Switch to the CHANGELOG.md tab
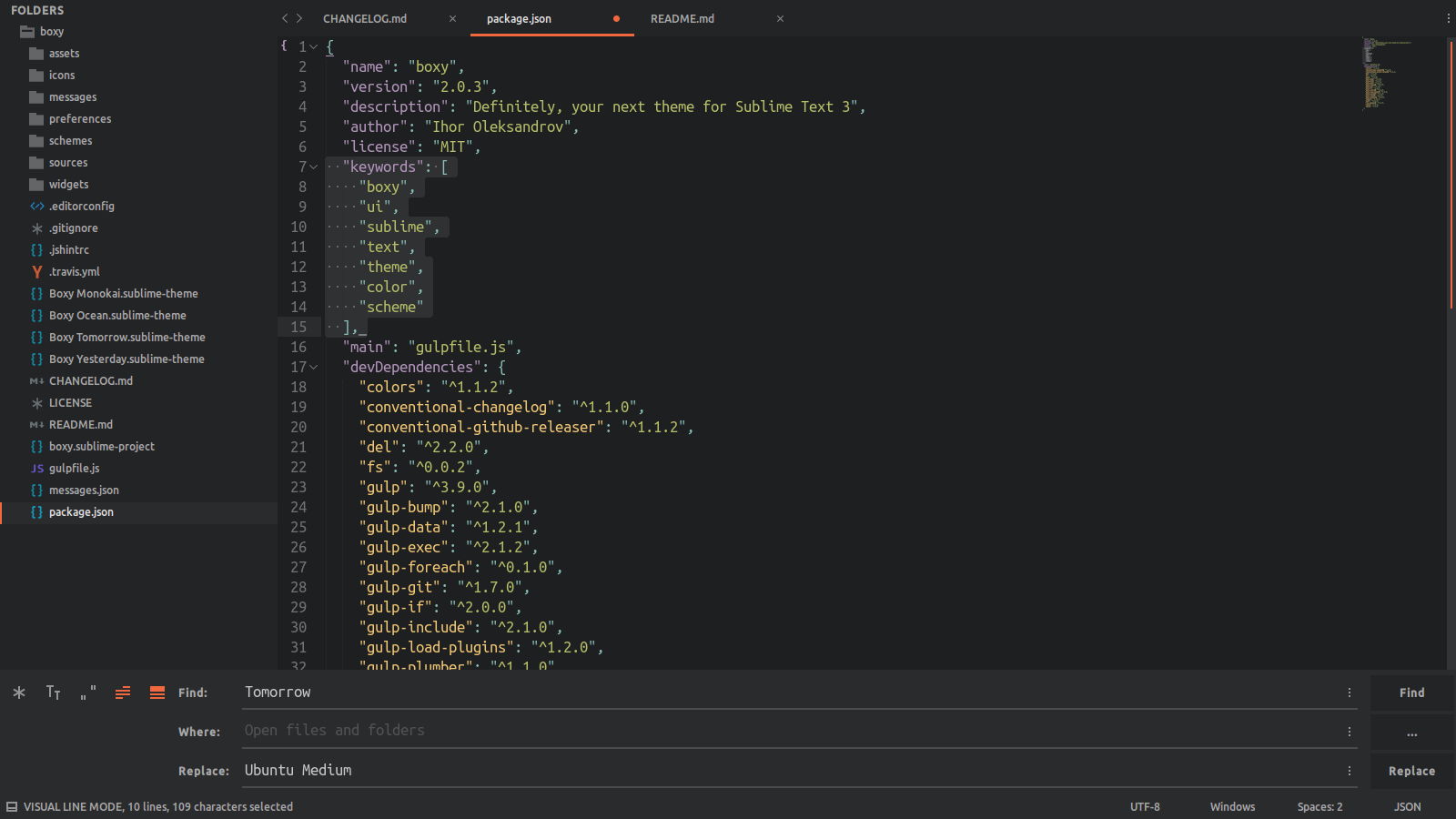This screenshot has width=1456, height=819. (365, 19)
